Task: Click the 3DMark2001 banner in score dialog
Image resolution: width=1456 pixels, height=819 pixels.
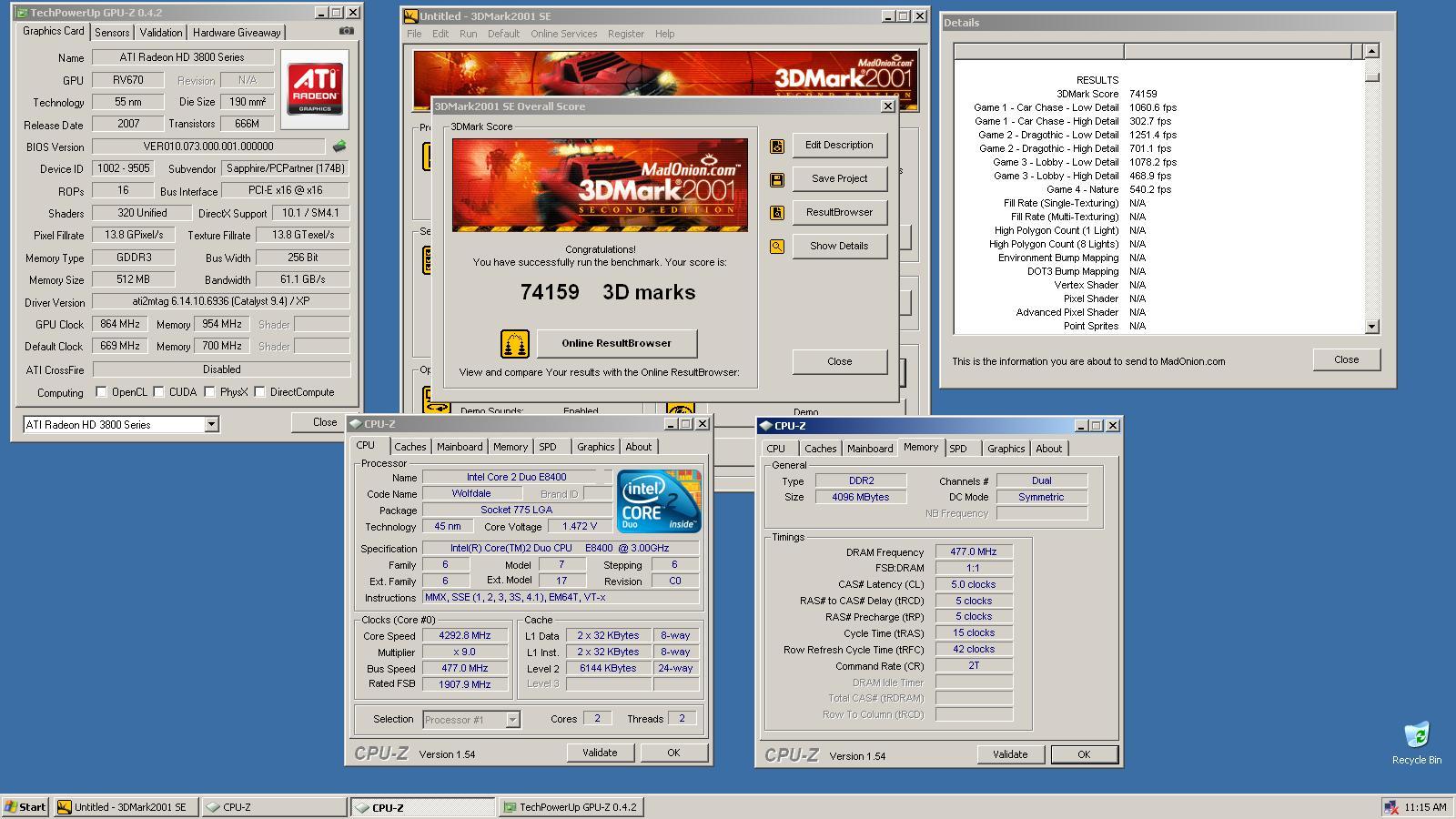Action: point(600,185)
